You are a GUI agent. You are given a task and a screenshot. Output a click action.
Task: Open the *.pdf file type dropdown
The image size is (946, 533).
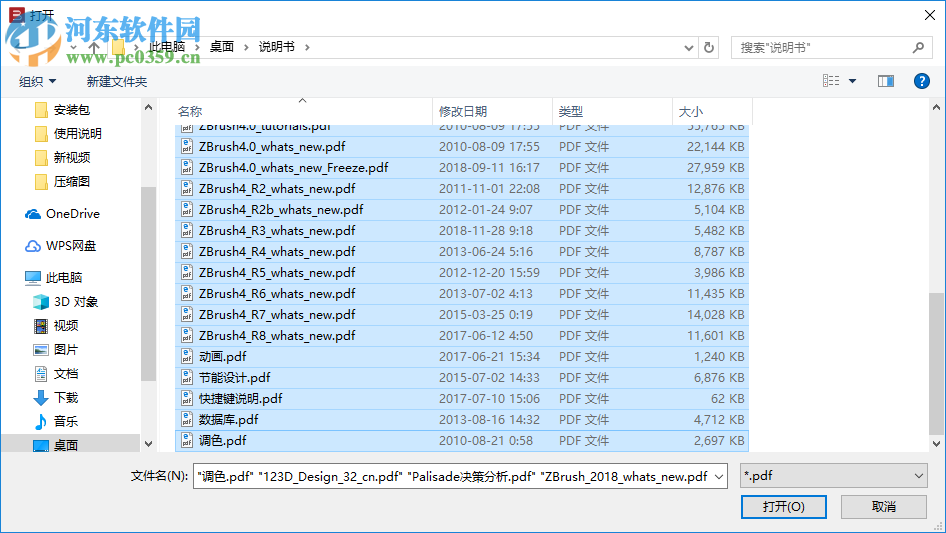(x=834, y=476)
